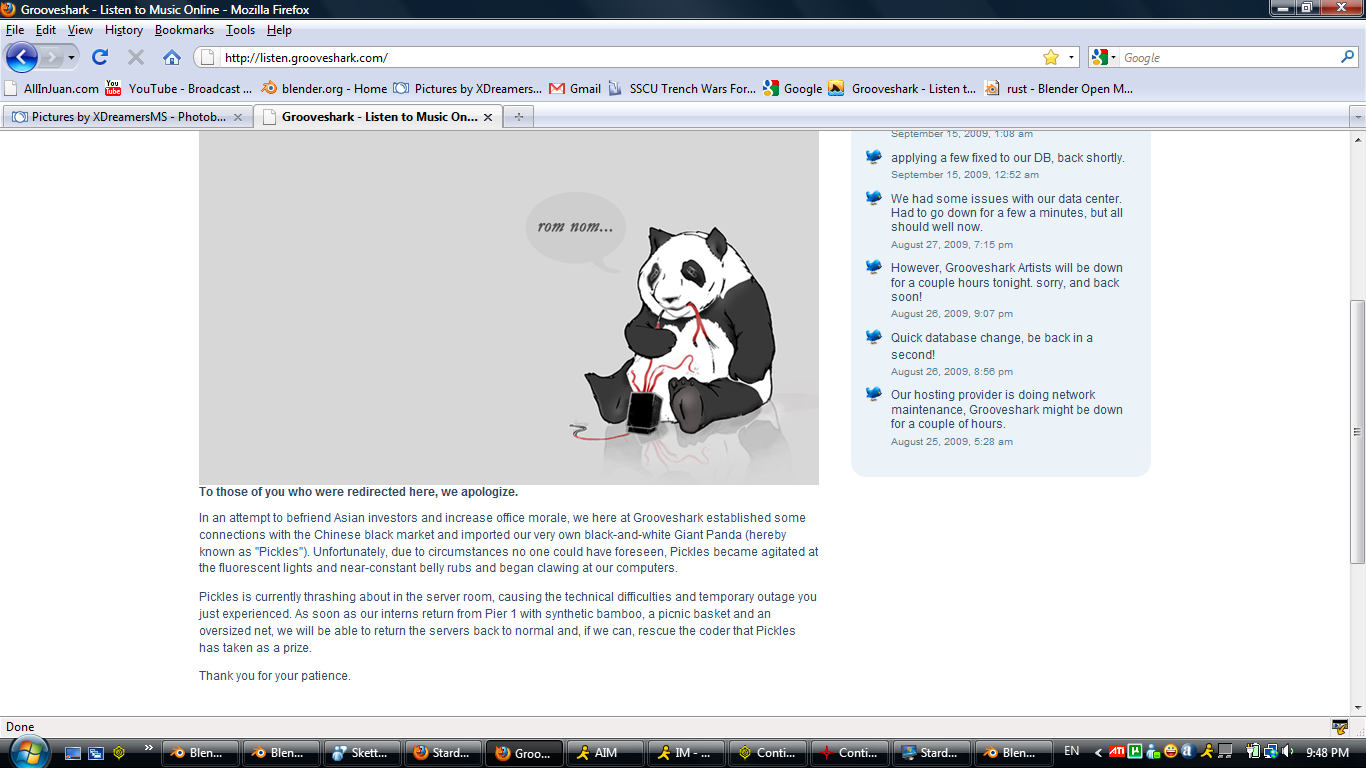
Task: Click Twitter bird beside 'However, Grooveshark Artists' update
Action: point(874,267)
